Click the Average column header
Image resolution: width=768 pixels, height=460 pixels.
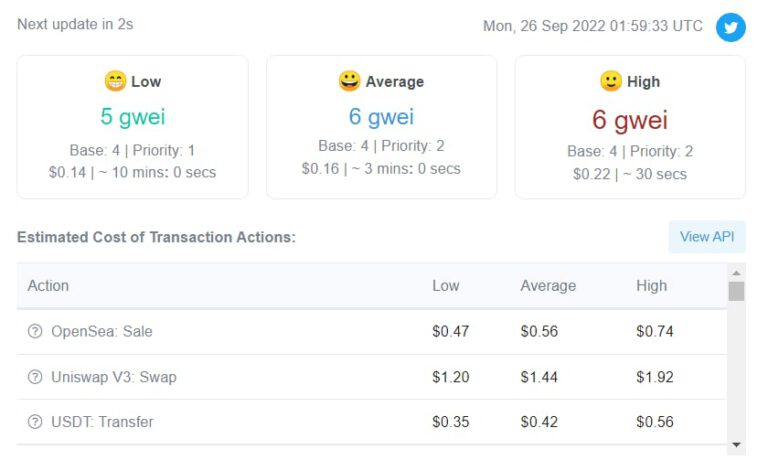[548, 286]
